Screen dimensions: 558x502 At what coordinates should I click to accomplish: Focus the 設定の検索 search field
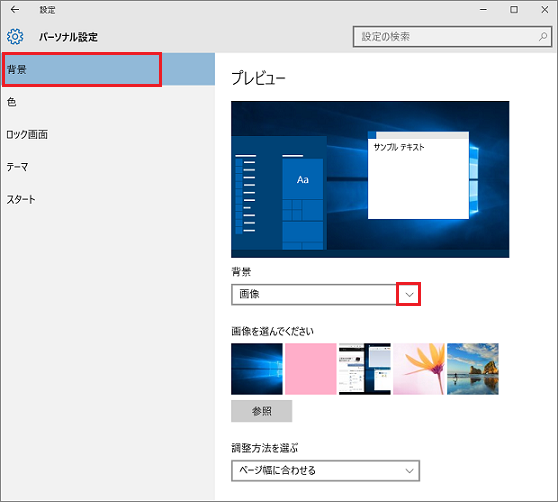click(x=452, y=36)
